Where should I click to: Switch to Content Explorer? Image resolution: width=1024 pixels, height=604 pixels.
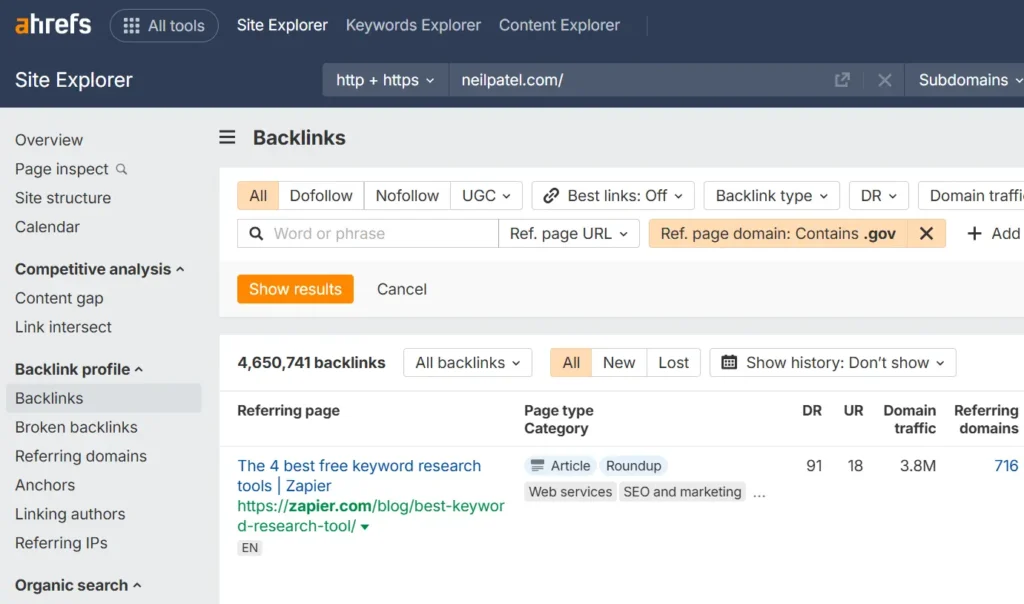click(x=560, y=25)
